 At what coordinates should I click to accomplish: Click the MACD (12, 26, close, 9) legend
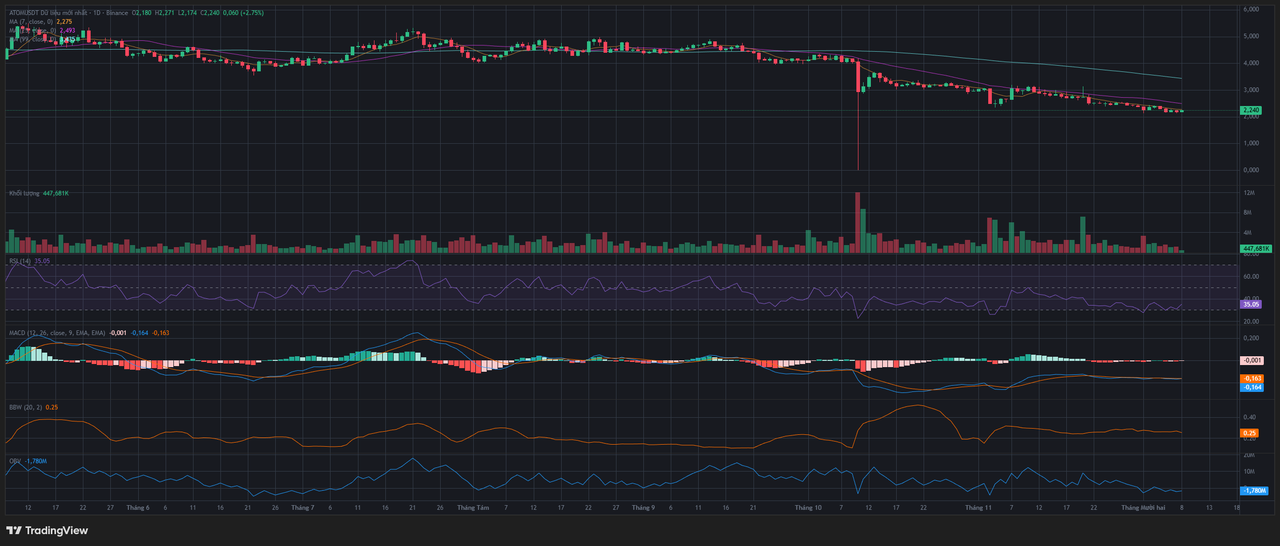point(90,331)
